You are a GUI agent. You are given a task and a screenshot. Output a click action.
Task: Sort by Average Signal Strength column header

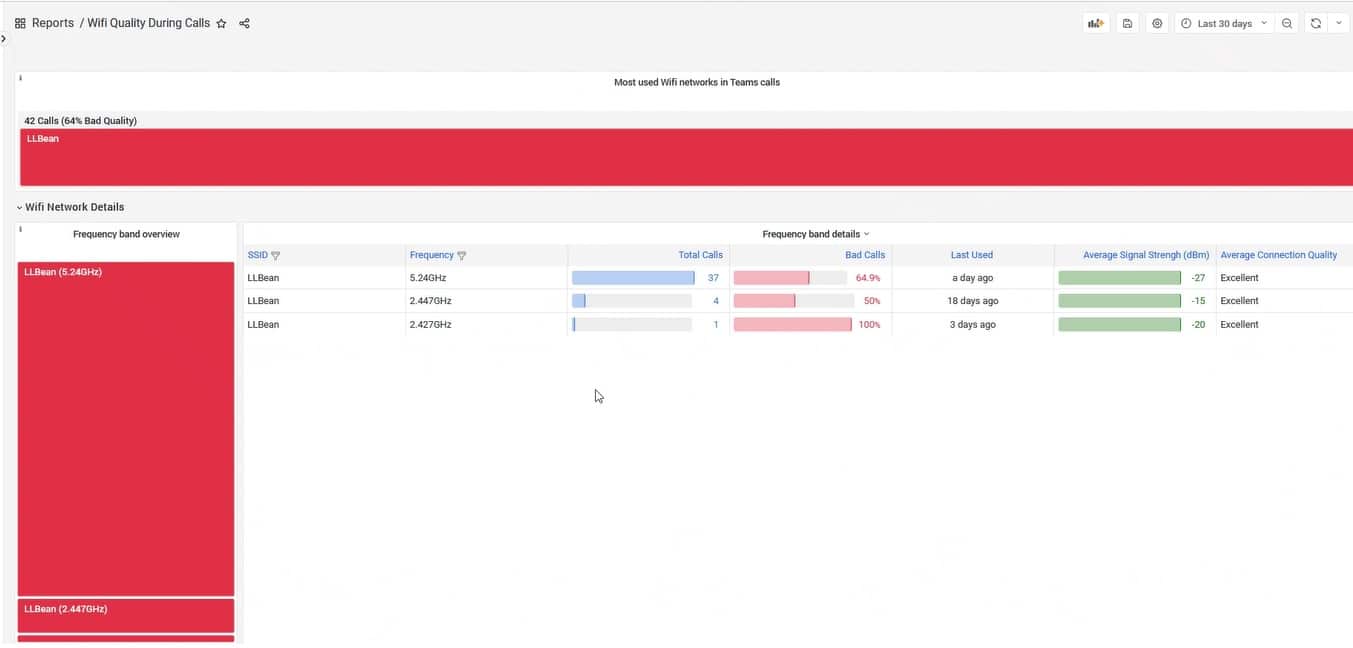pos(1146,255)
